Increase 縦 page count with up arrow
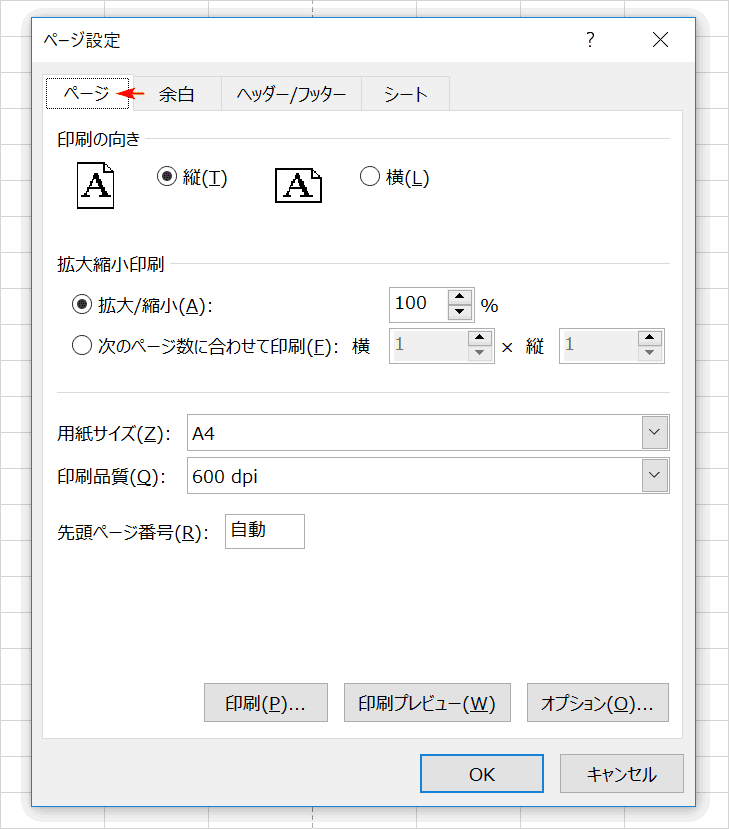 (x=650, y=338)
